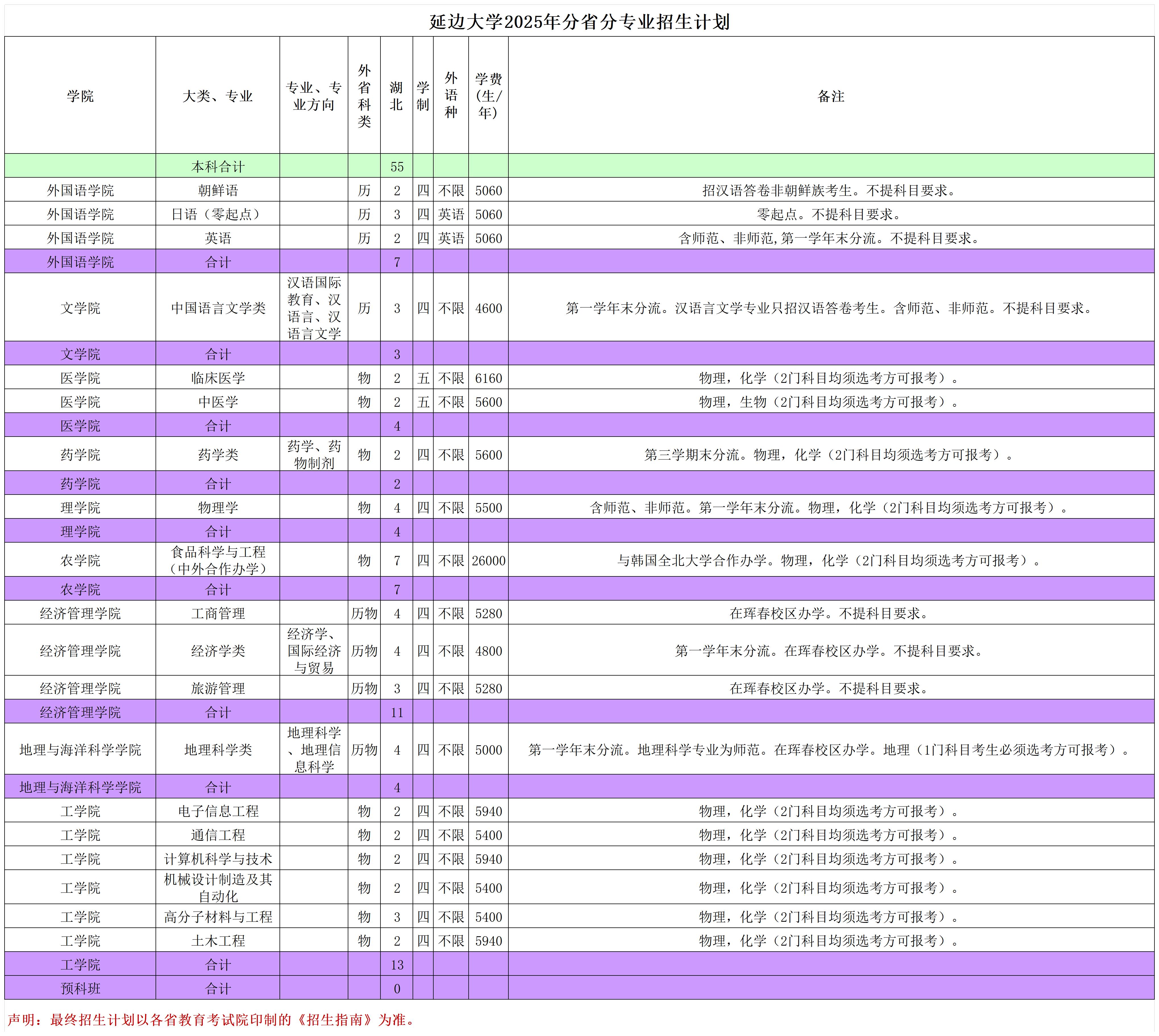Select the 药学类 cell
The width and height of the screenshot is (1159, 1036).
pyautogui.click(x=218, y=454)
